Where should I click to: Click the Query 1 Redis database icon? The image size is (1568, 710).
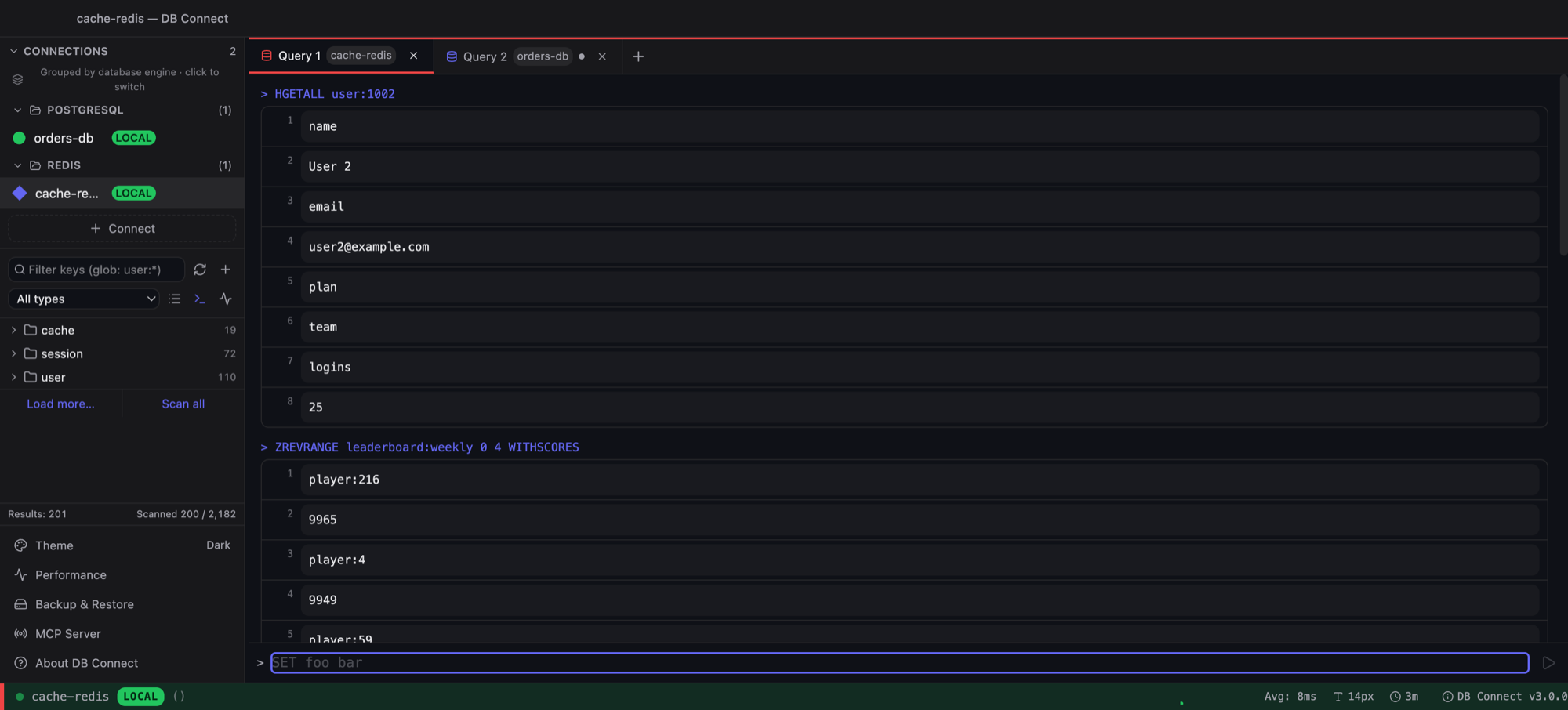click(x=267, y=56)
